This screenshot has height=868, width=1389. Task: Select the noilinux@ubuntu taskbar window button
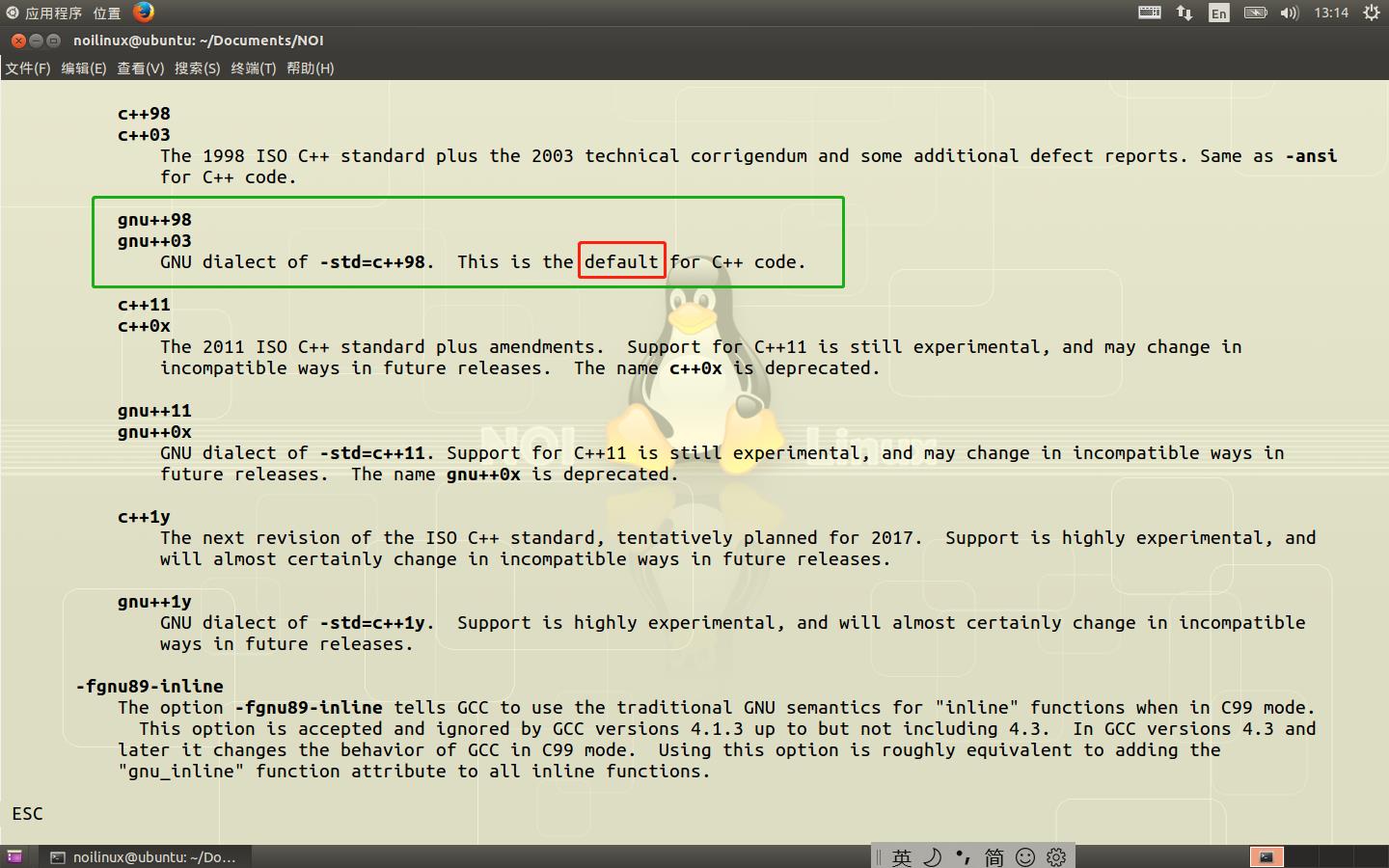click(x=146, y=856)
